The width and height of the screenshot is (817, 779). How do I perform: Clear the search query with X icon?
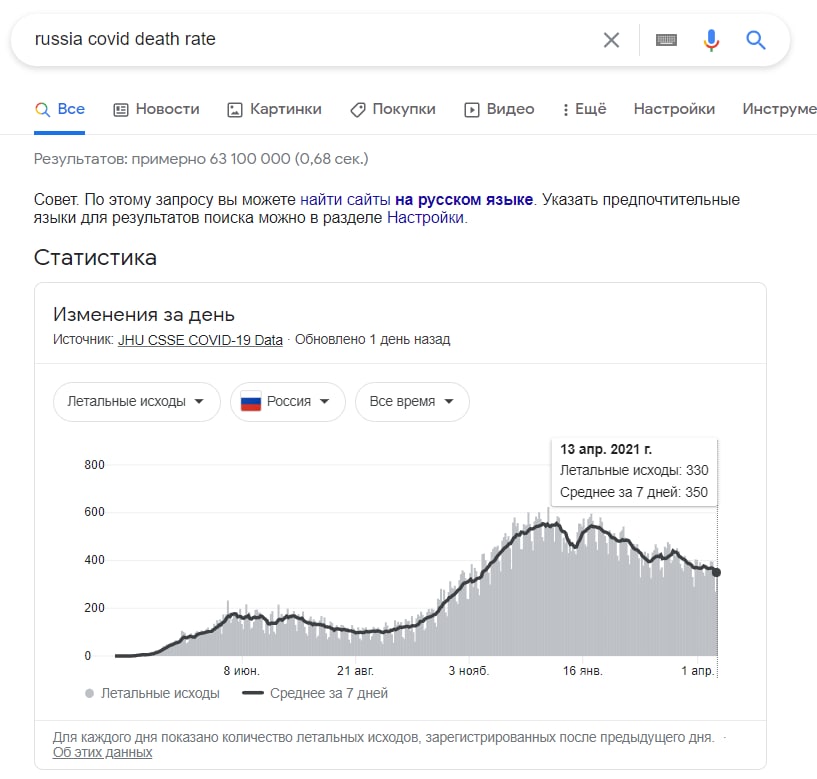(611, 40)
